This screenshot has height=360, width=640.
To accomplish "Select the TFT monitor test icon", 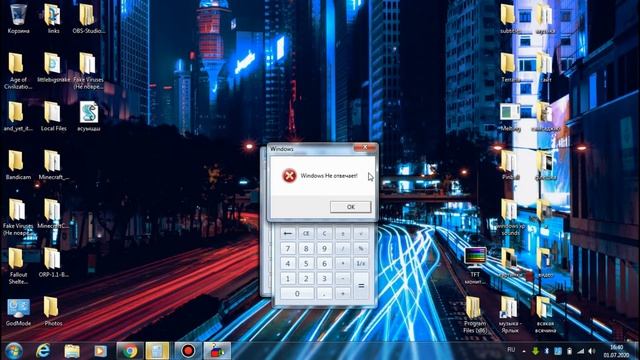I will point(475,266).
